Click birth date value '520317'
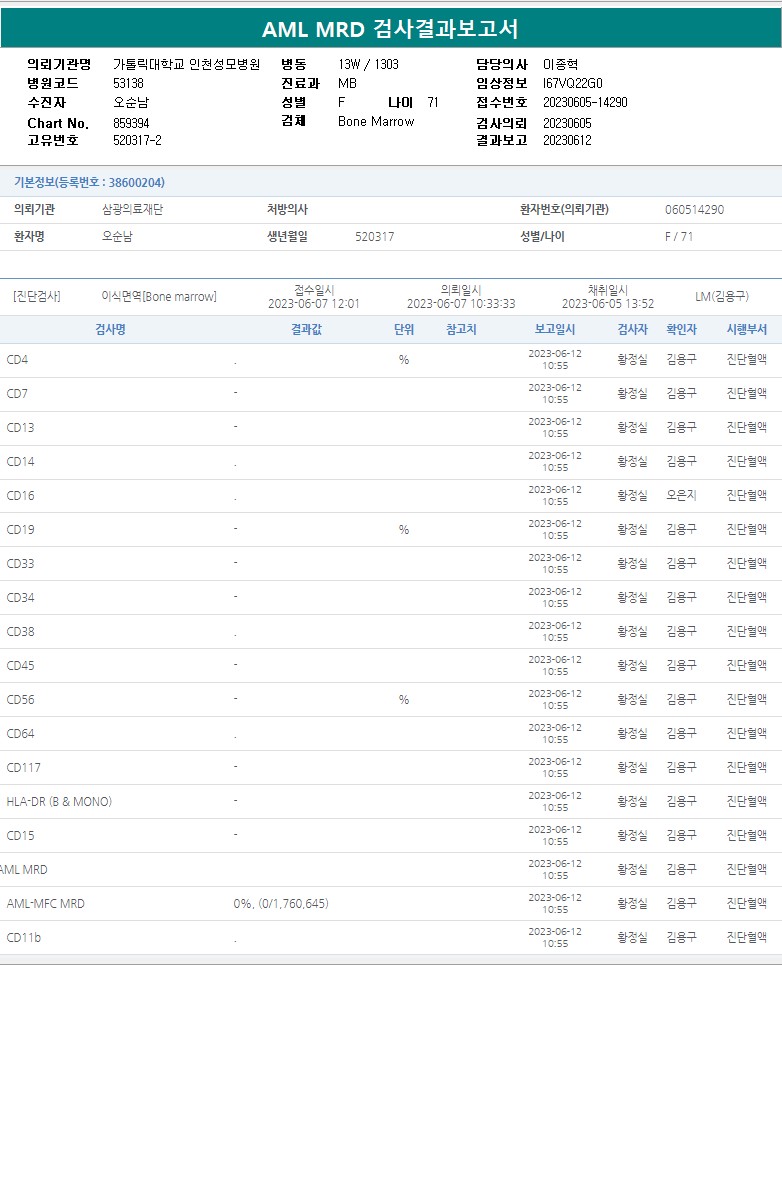782x1192 pixels. (x=375, y=237)
